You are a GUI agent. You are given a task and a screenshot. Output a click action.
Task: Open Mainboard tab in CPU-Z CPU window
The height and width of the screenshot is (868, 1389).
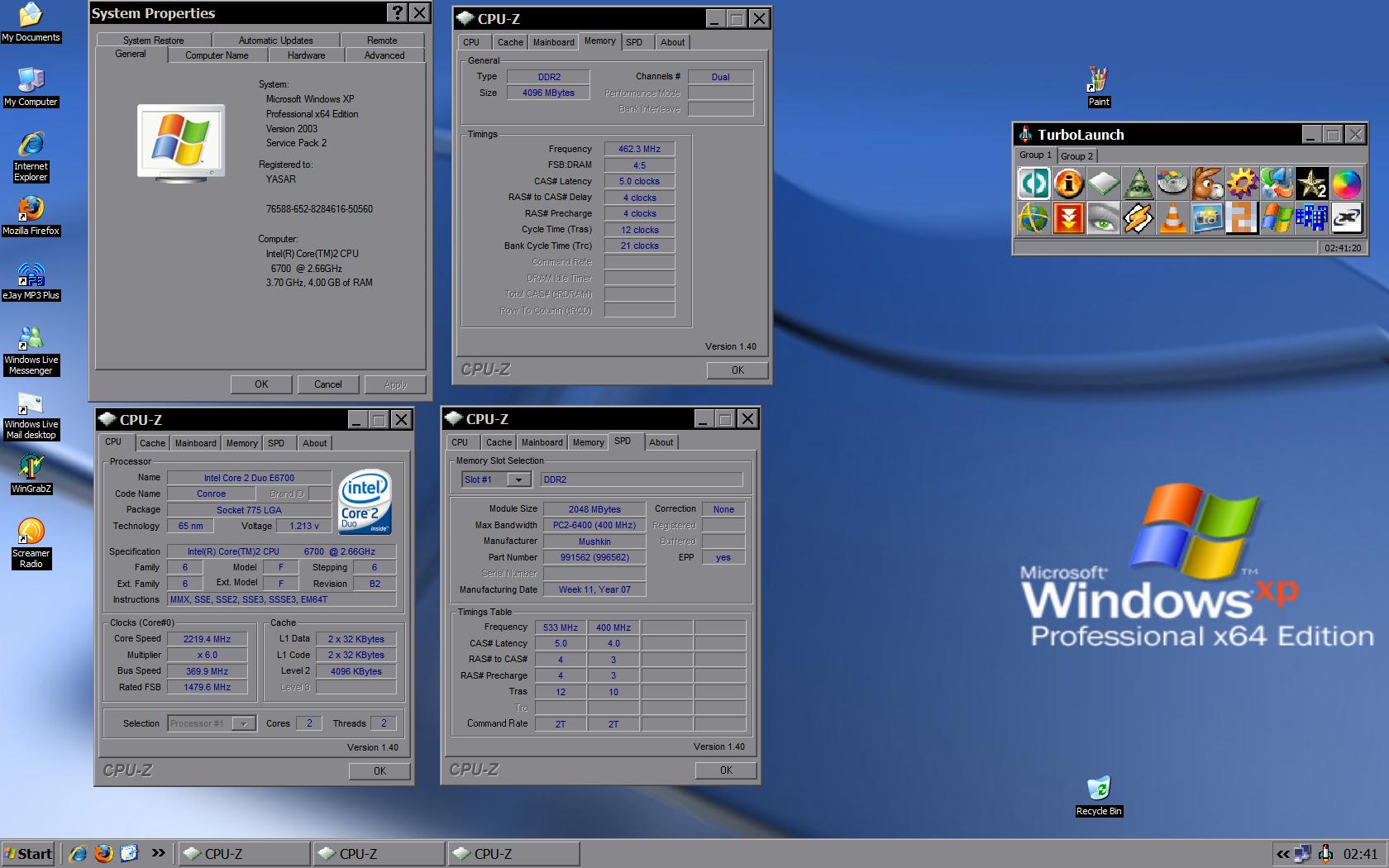coord(195,443)
